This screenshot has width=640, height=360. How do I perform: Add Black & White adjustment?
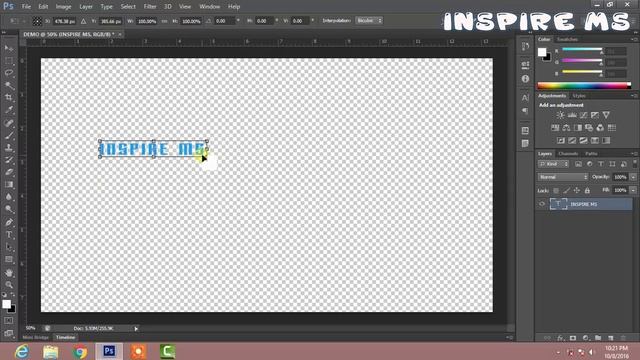pos(578,128)
